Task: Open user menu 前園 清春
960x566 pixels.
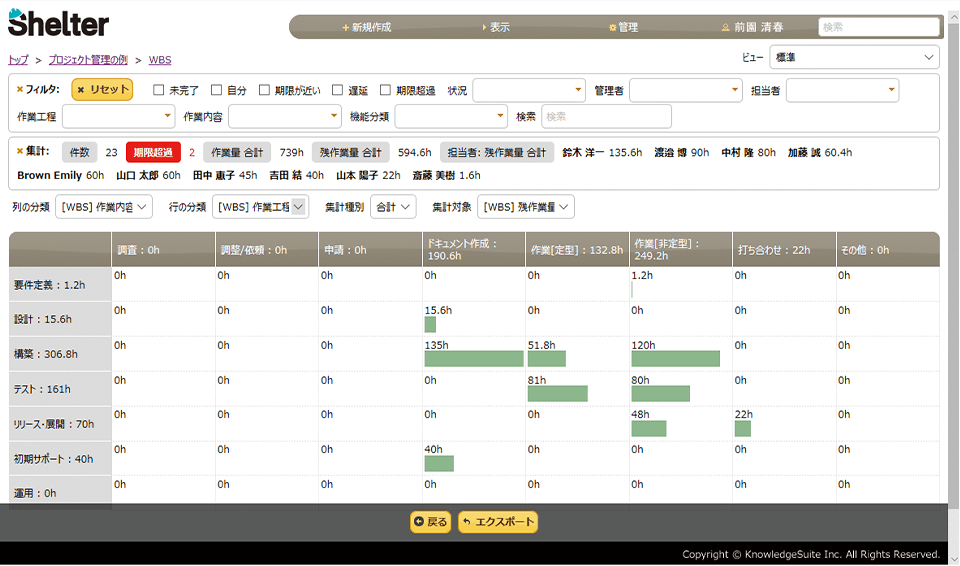Action: (753, 27)
